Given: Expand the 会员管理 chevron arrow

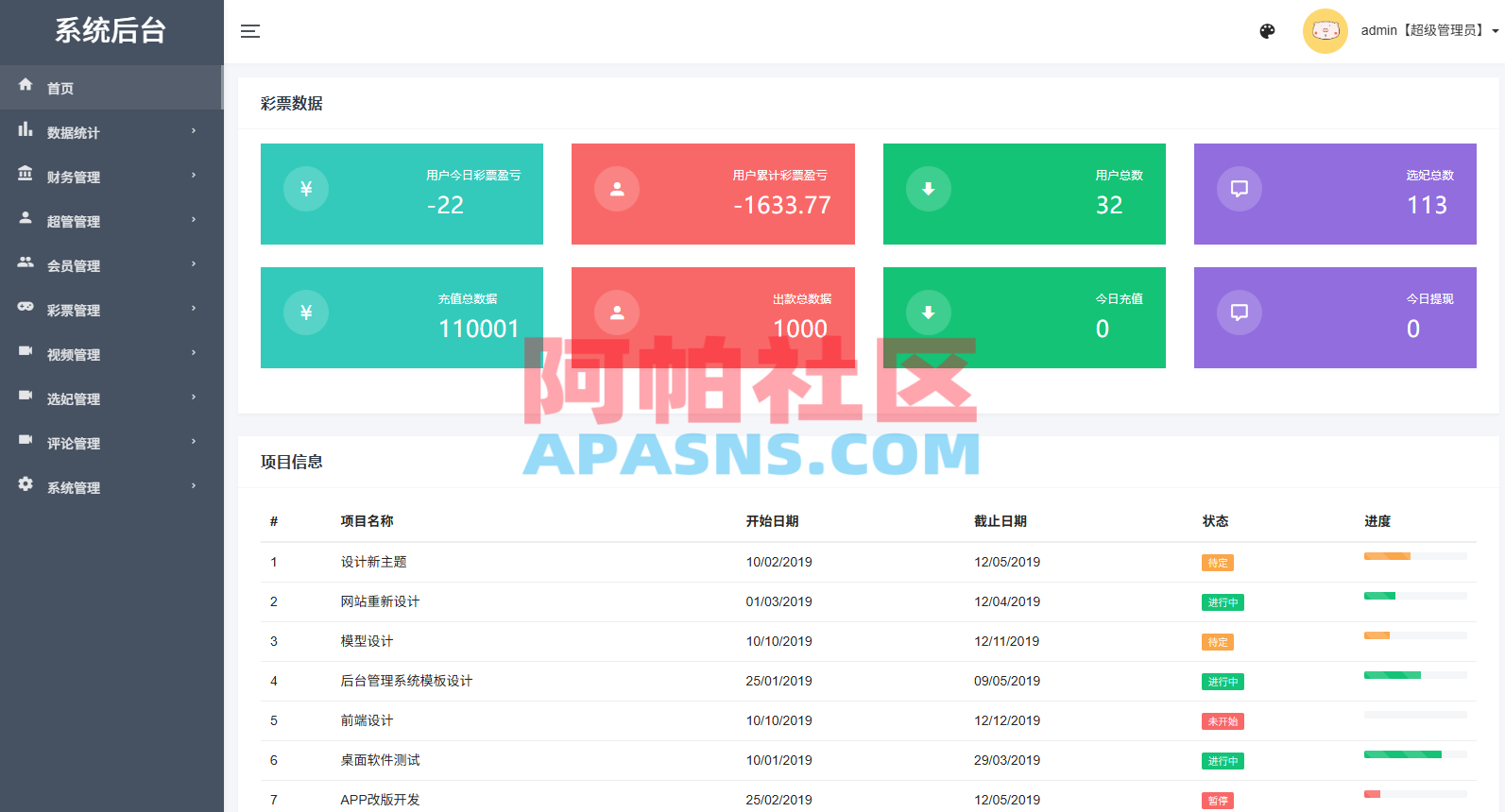Looking at the screenshot, I should [194, 264].
